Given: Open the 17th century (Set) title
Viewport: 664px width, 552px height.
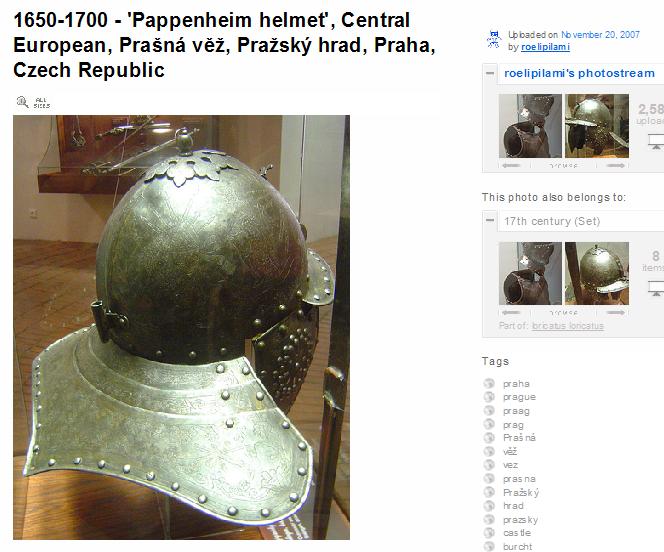Looking at the screenshot, I should click(x=552, y=221).
